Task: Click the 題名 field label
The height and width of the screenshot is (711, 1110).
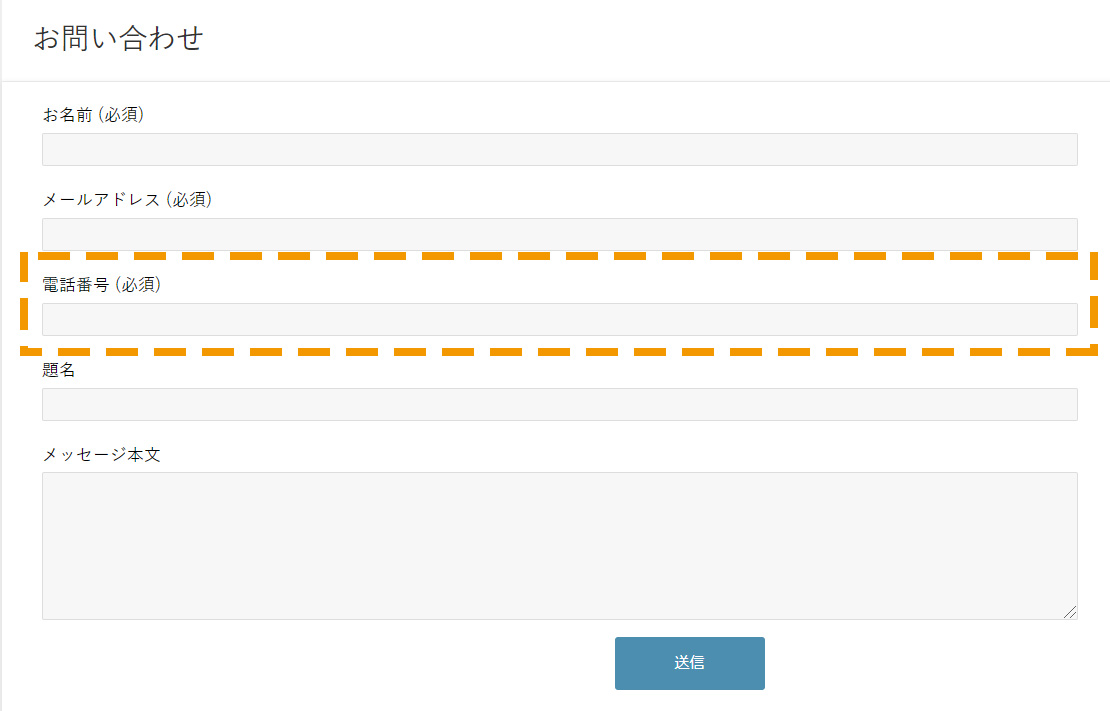Action: click(59, 370)
